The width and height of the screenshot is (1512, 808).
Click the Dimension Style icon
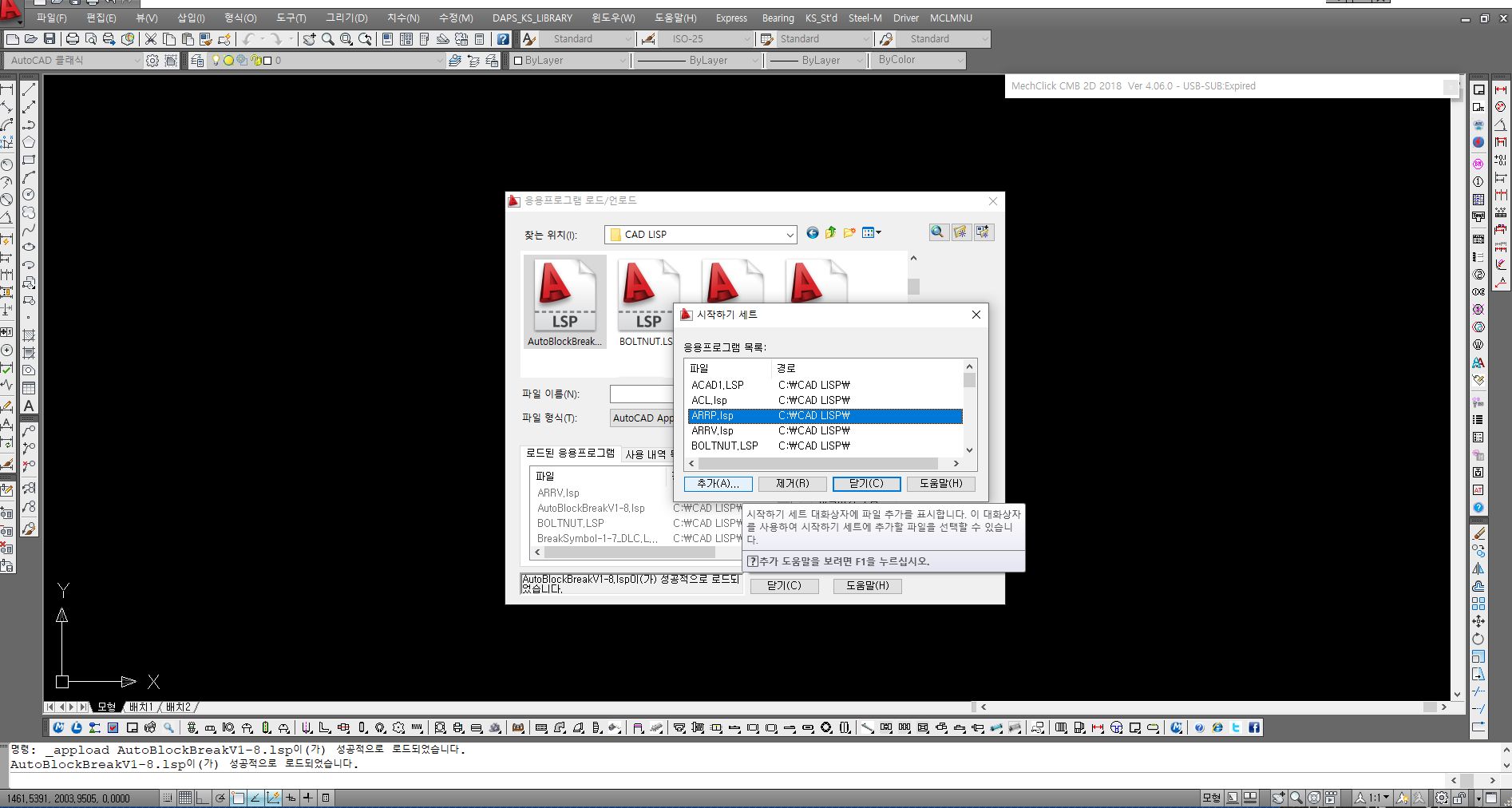(x=648, y=39)
